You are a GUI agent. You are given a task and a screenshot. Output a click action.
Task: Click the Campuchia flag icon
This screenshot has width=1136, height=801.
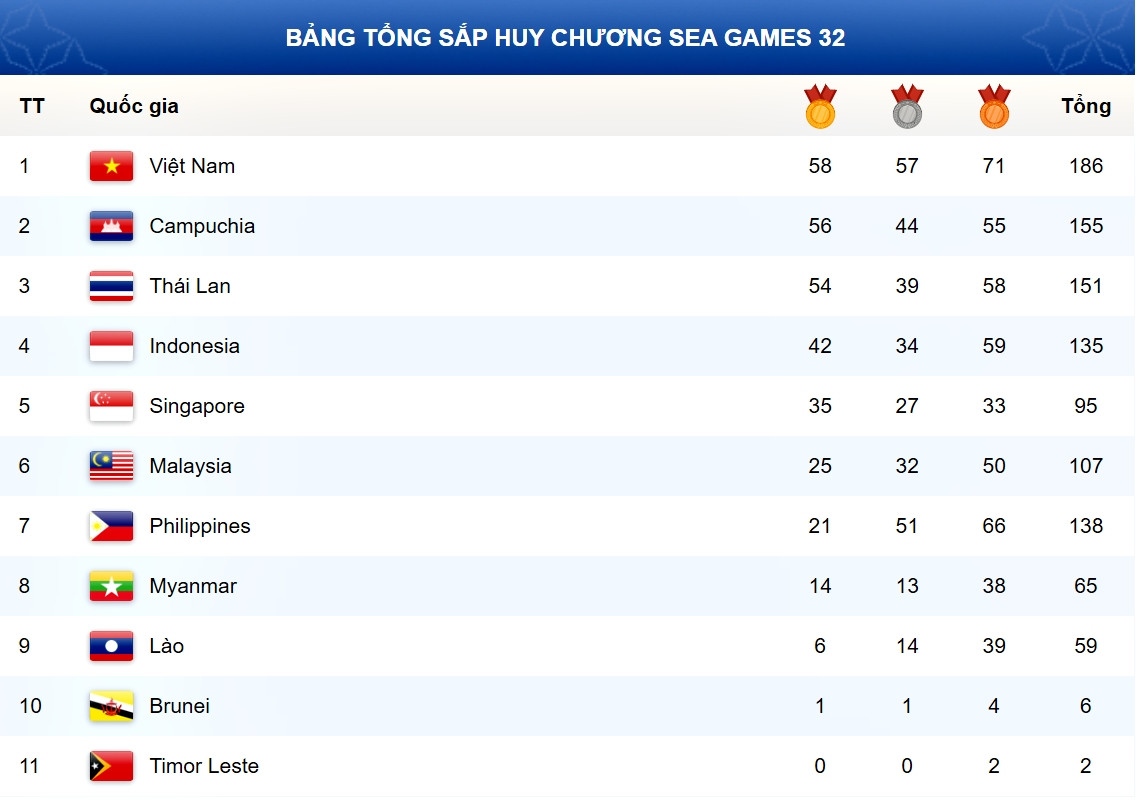[111, 226]
